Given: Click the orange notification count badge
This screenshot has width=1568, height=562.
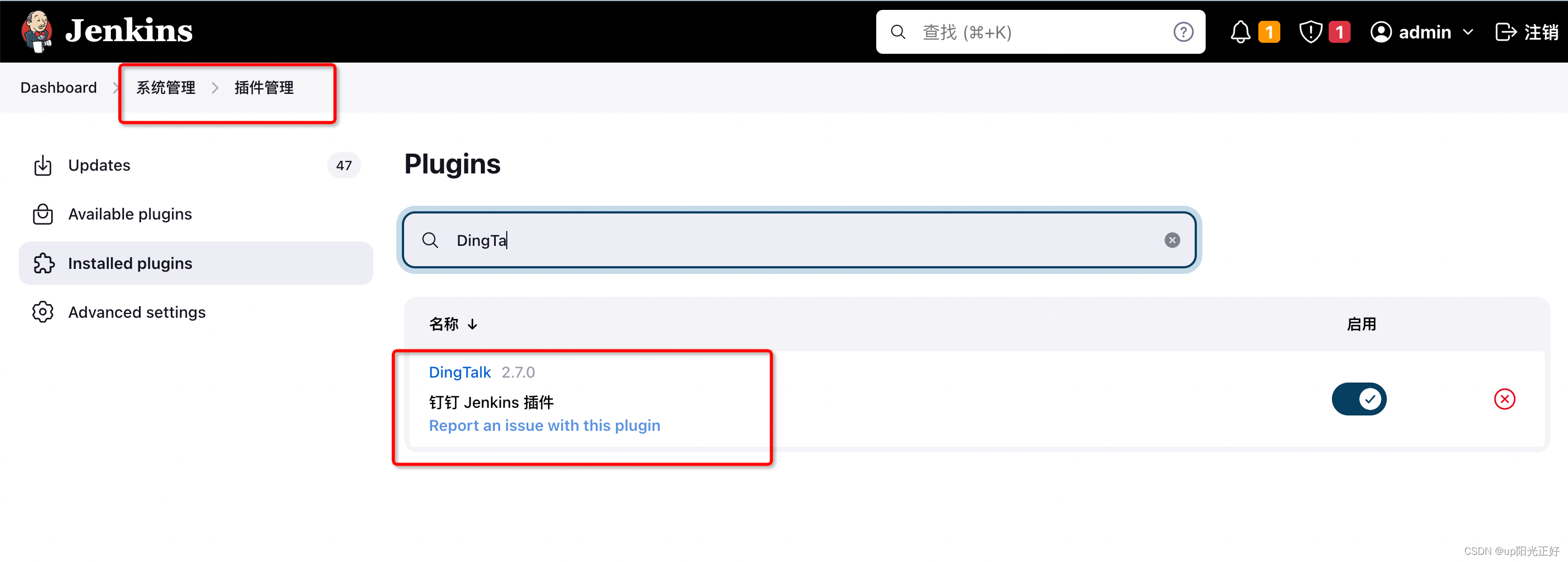Looking at the screenshot, I should tap(1269, 32).
